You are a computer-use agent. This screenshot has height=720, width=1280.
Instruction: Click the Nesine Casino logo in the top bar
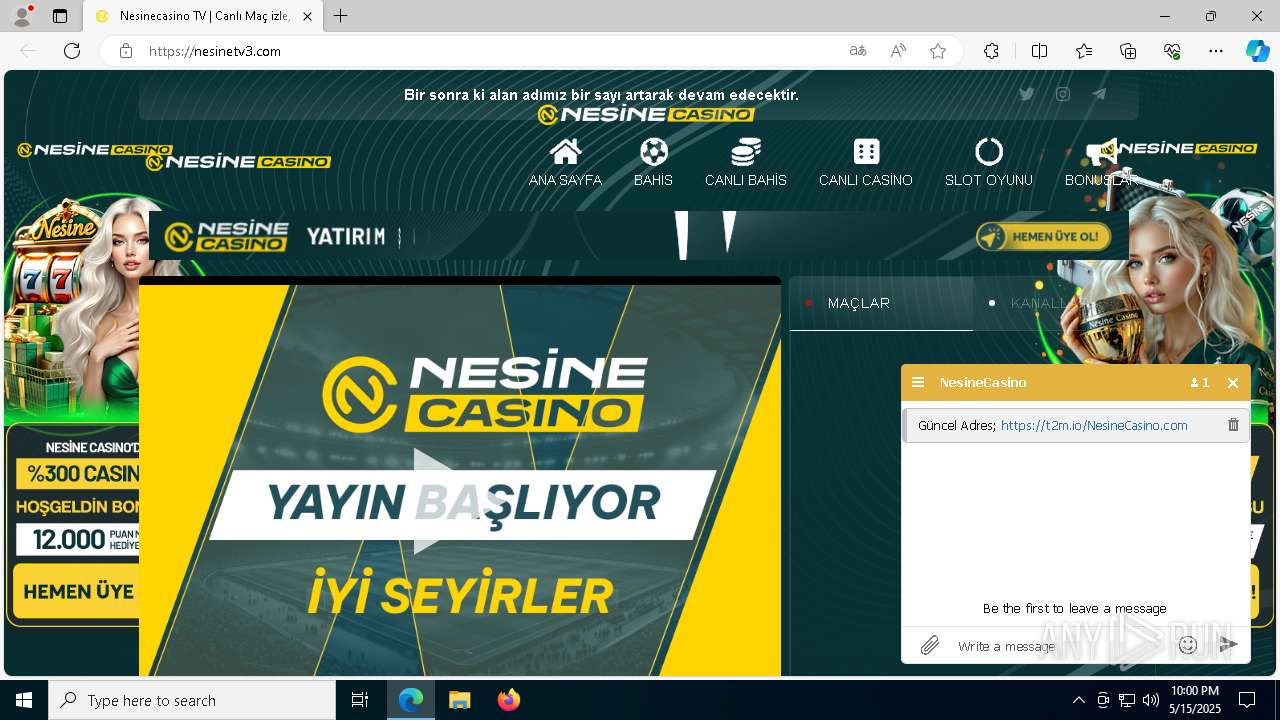coord(646,114)
